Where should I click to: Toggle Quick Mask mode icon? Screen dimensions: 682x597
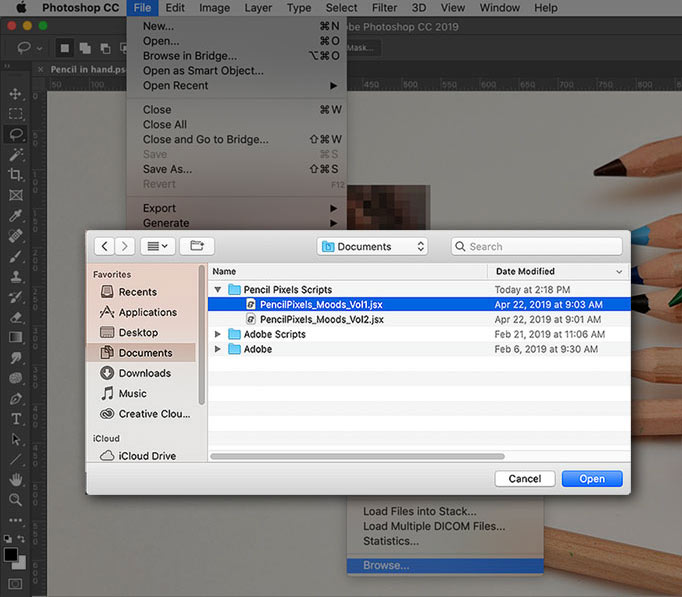(x=15, y=584)
